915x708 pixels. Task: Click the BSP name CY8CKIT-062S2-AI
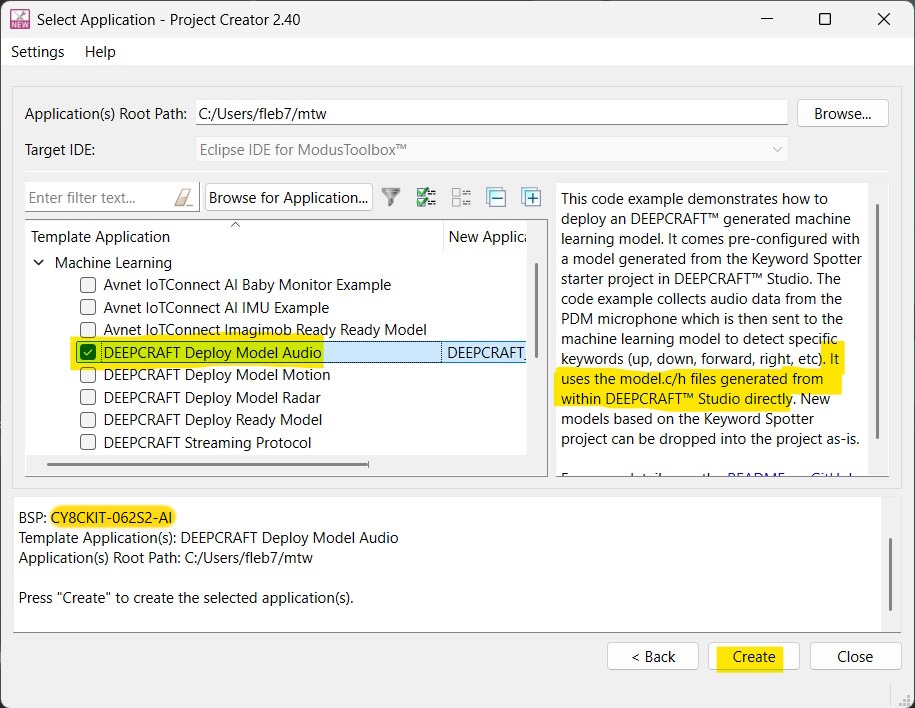[x=111, y=518]
